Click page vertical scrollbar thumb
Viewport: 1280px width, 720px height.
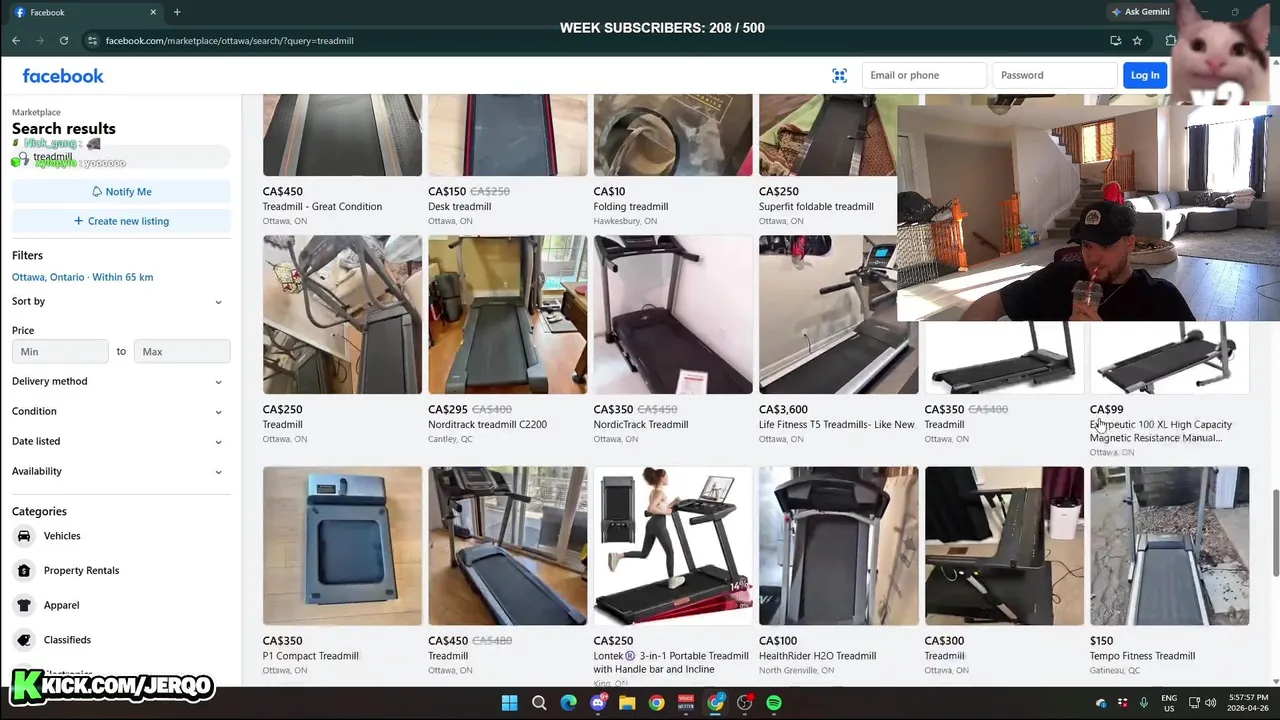[1275, 532]
